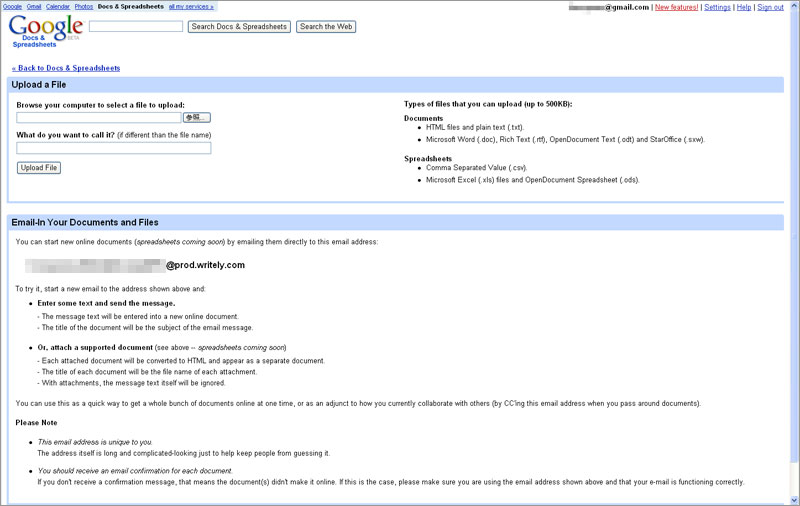Open the New features! link
Screen dimensions: 800x506
coord(677,7)
